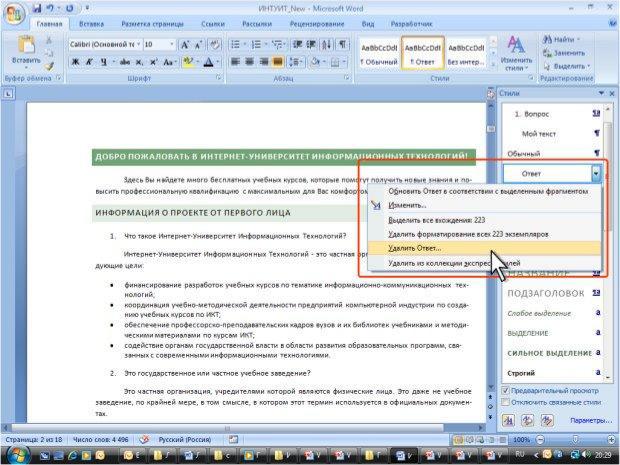Screen dimensions: 620x465
Task: Choose Изменить... in style menu
Action: pos(484,205)
